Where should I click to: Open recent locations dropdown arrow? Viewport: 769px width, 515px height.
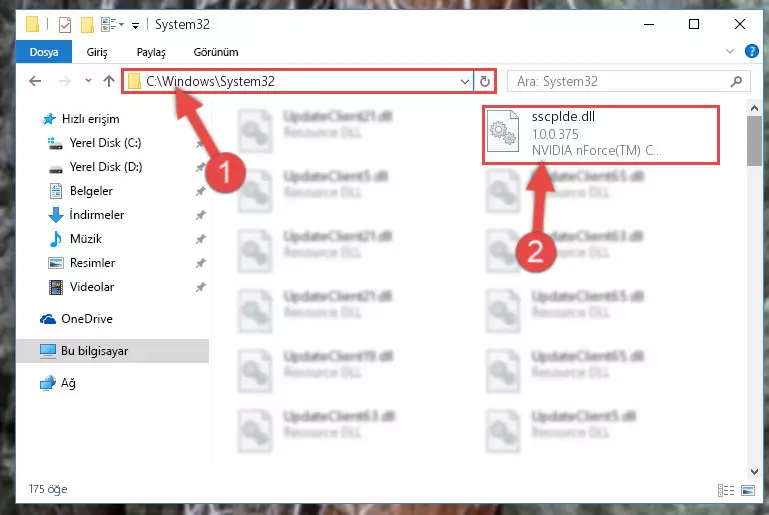(88, 81)
